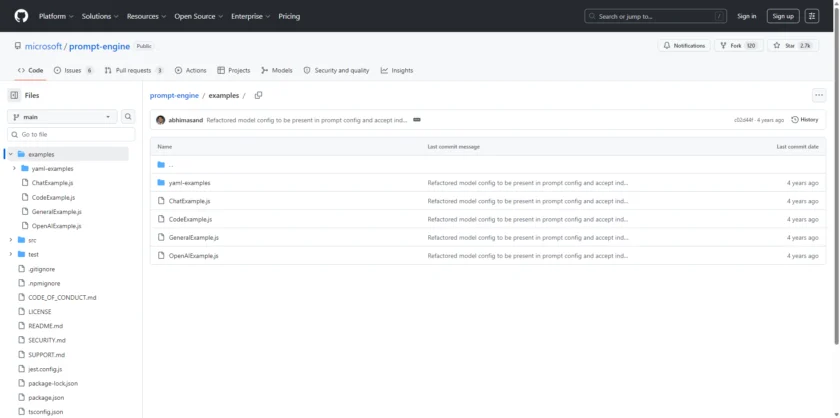The width and height of the screenshot is (840, 418).
Task: Open the src folder in the tree
Action: coord(32,240)
